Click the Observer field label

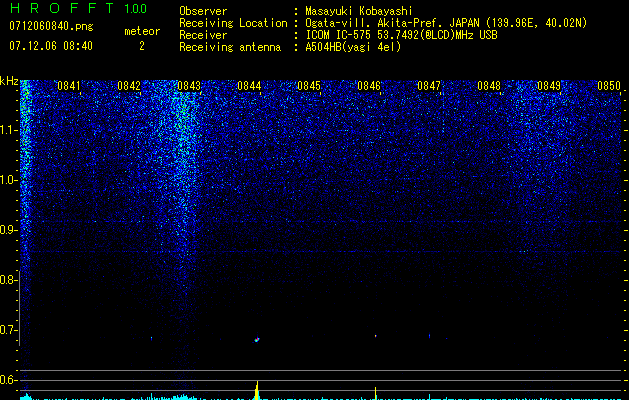[x=203, y=11]
